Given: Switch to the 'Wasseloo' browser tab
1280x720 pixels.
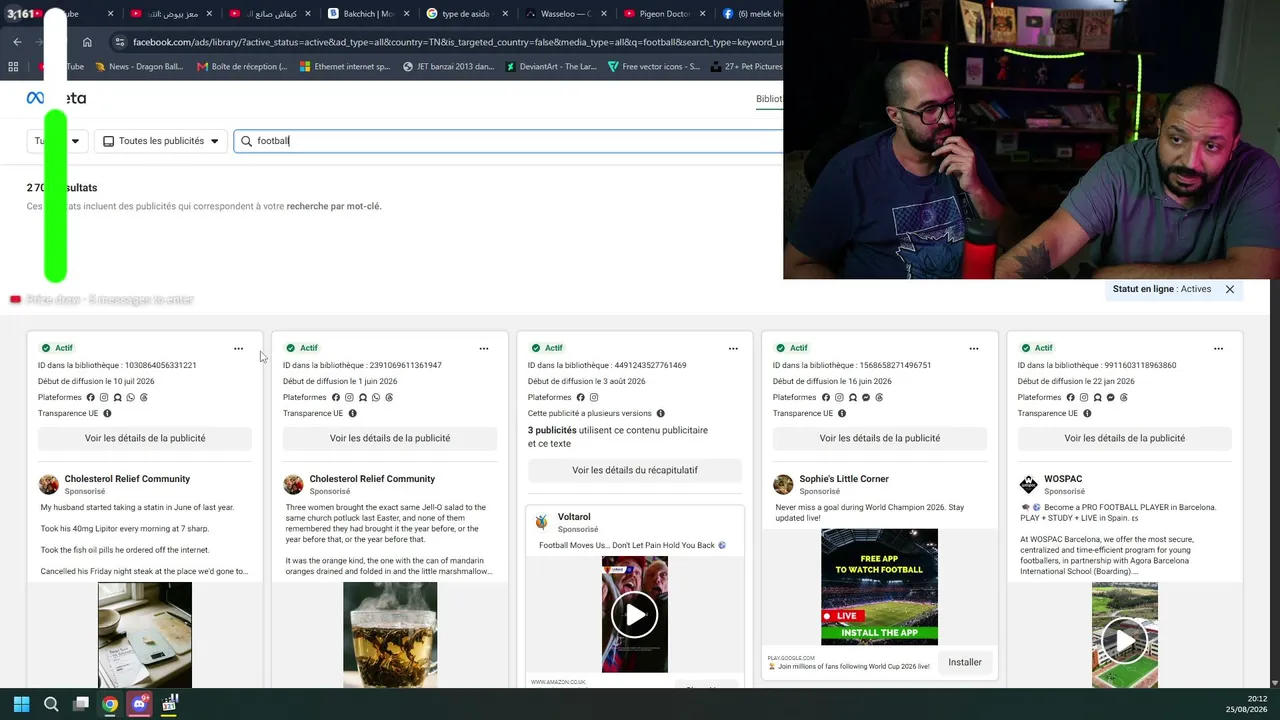Looking at the screenshot, I should point(564,14).
